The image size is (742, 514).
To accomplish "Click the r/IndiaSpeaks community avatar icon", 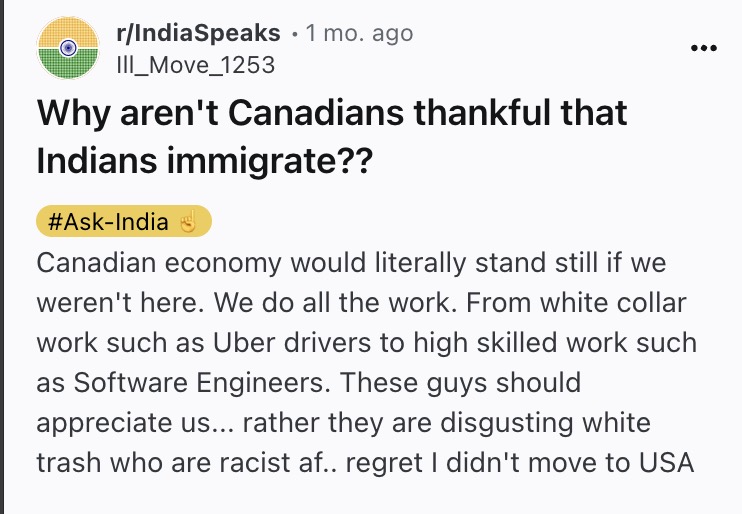I will click(67, 48).
